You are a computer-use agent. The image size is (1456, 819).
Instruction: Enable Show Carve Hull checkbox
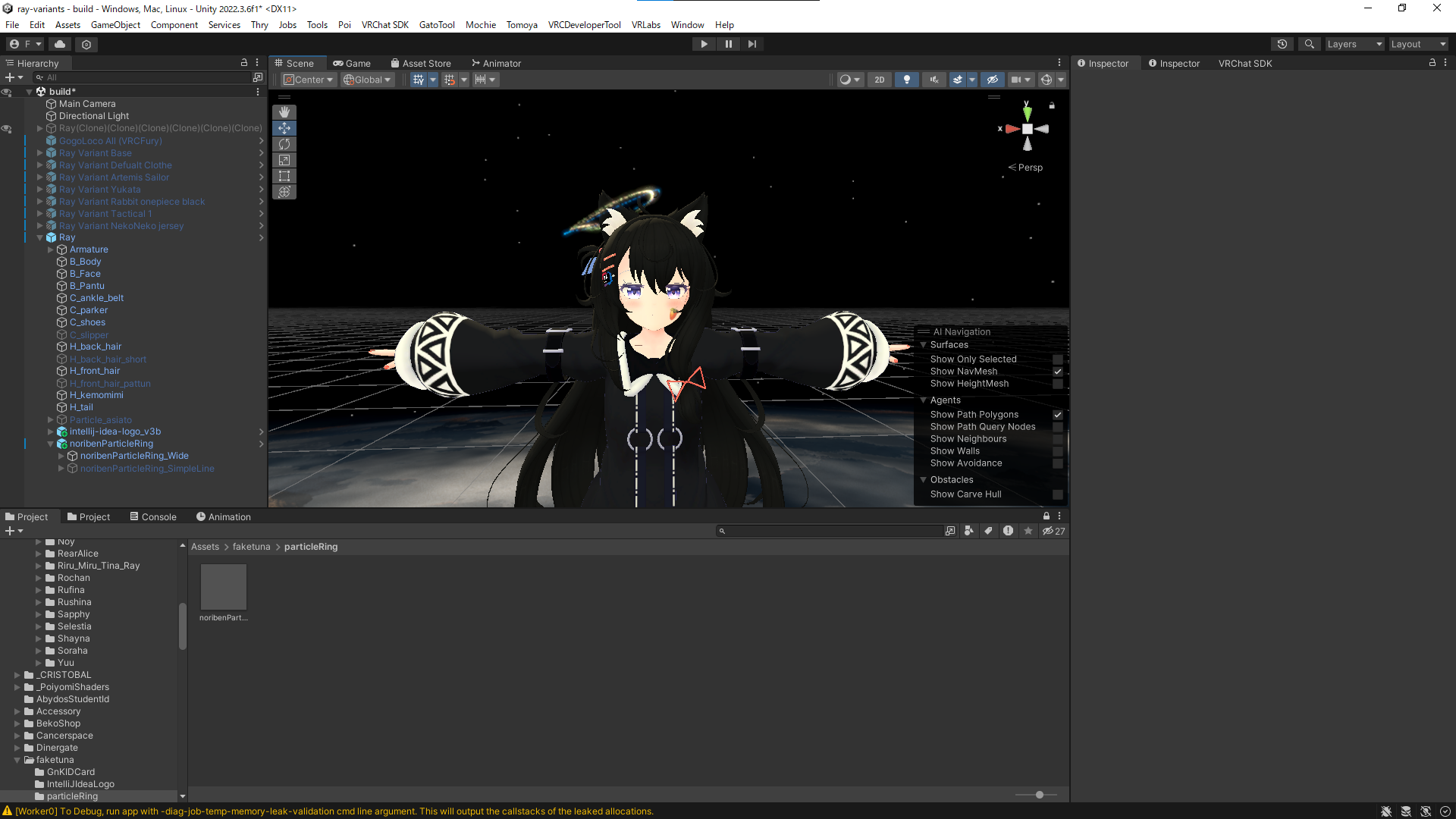tap(1057, 494)
